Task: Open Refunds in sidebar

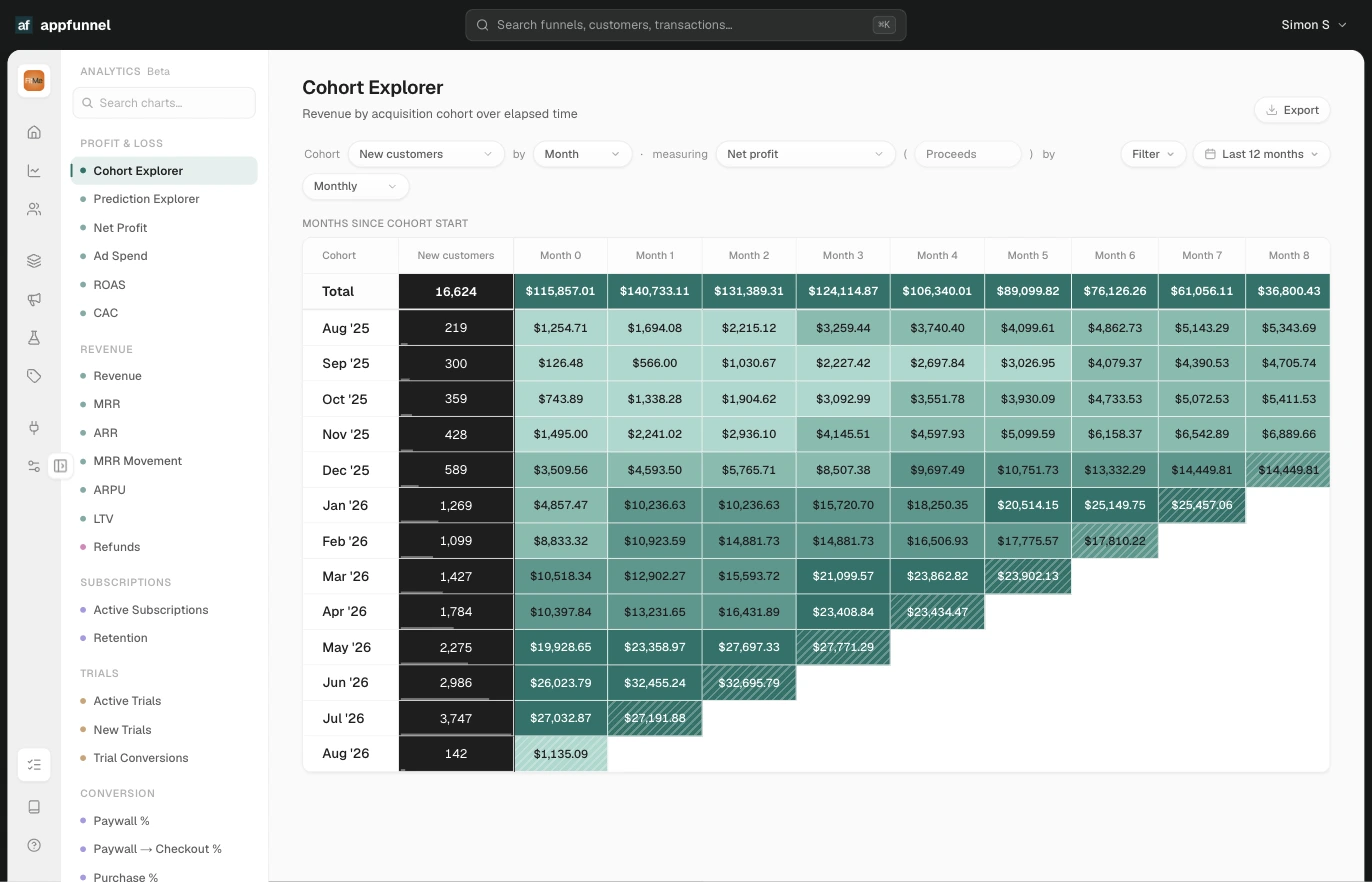Action: [164, 547]
